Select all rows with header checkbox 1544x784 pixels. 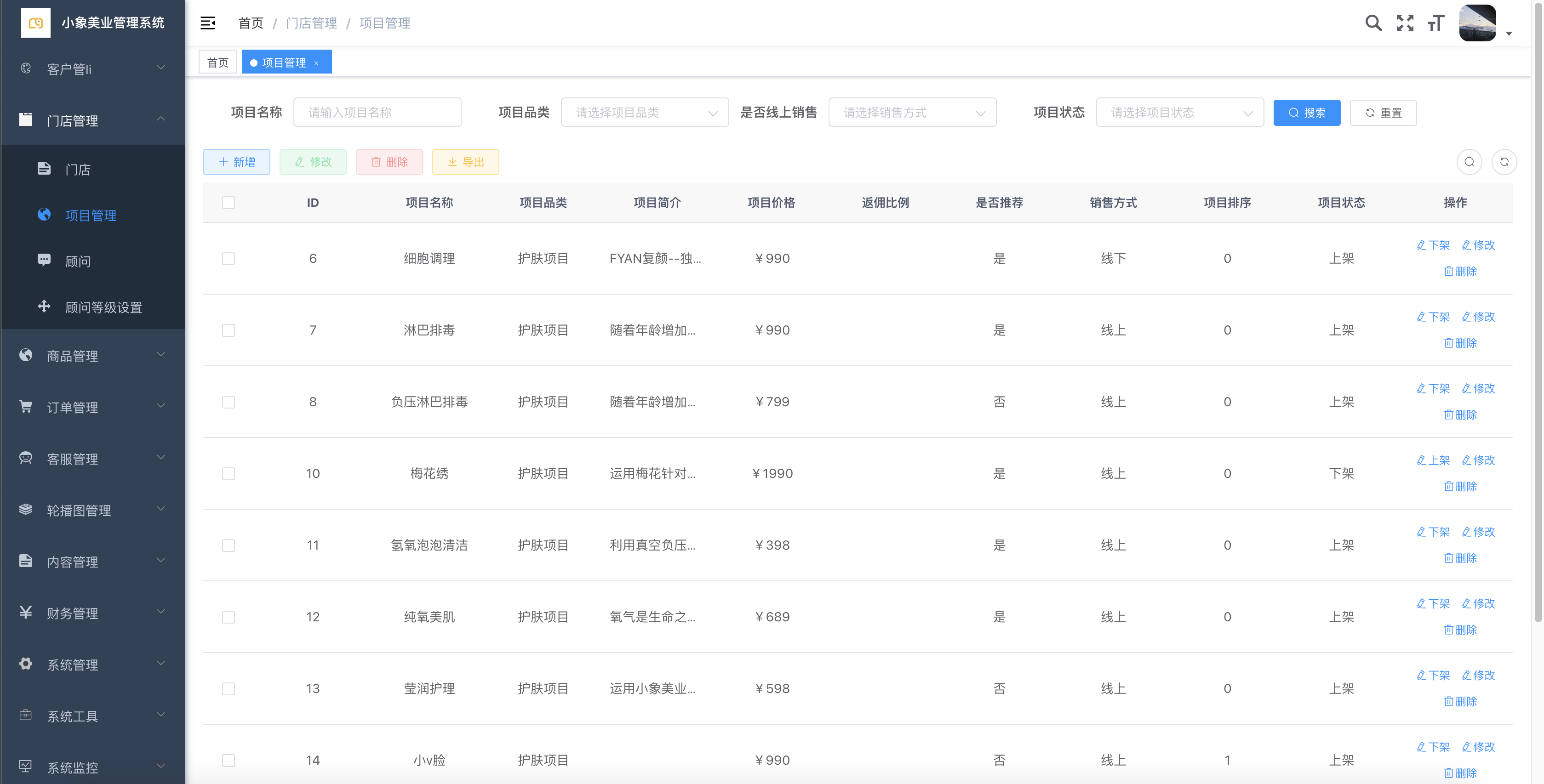[x=229, y=203]
